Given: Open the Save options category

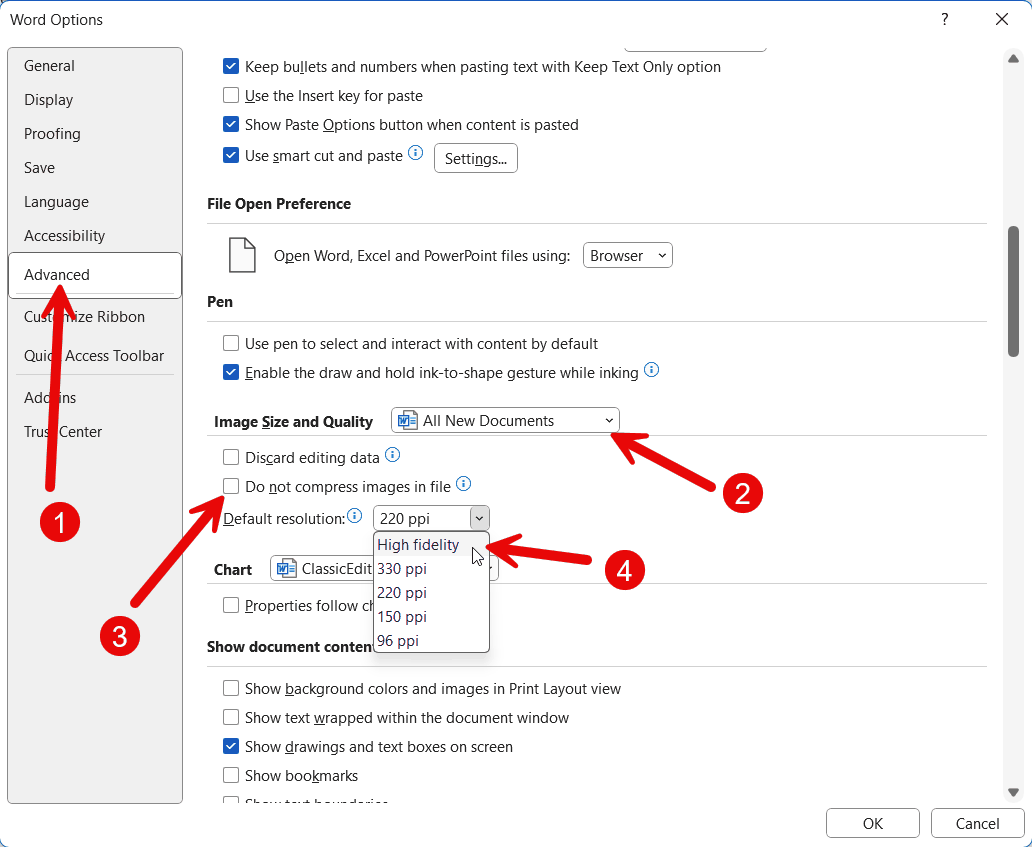Looking at the screenshot, I should (95, 168).
